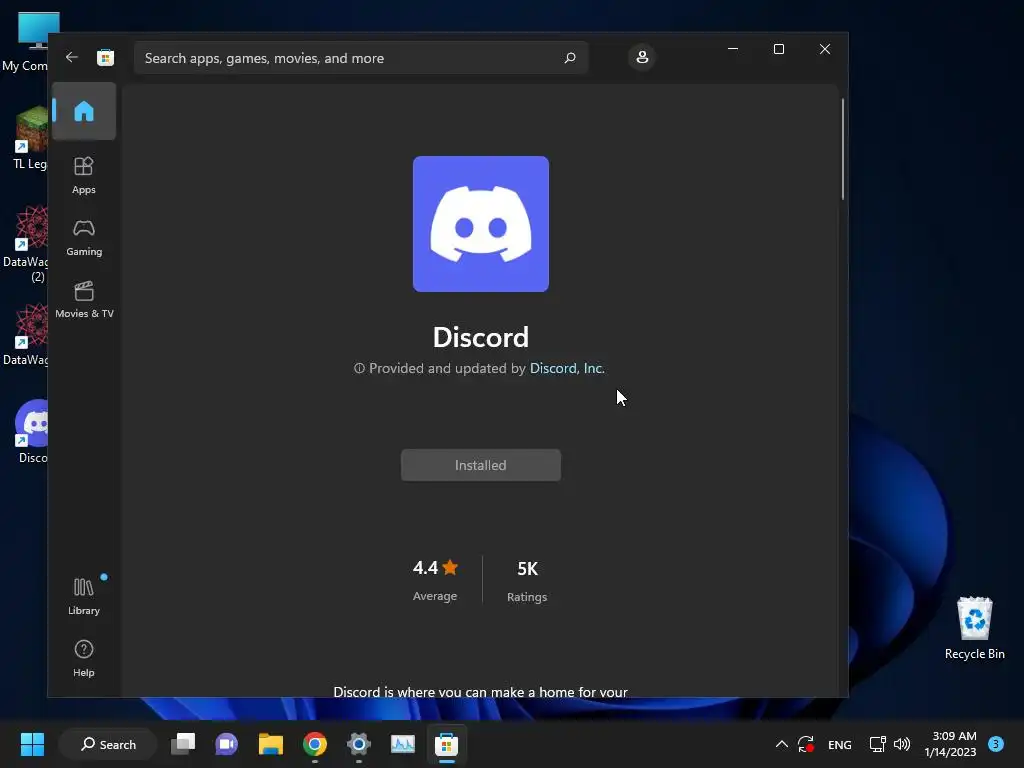Switch the ENG input language
The image size is (1024, 768).
pyautogui.click(x=840, y=745)
